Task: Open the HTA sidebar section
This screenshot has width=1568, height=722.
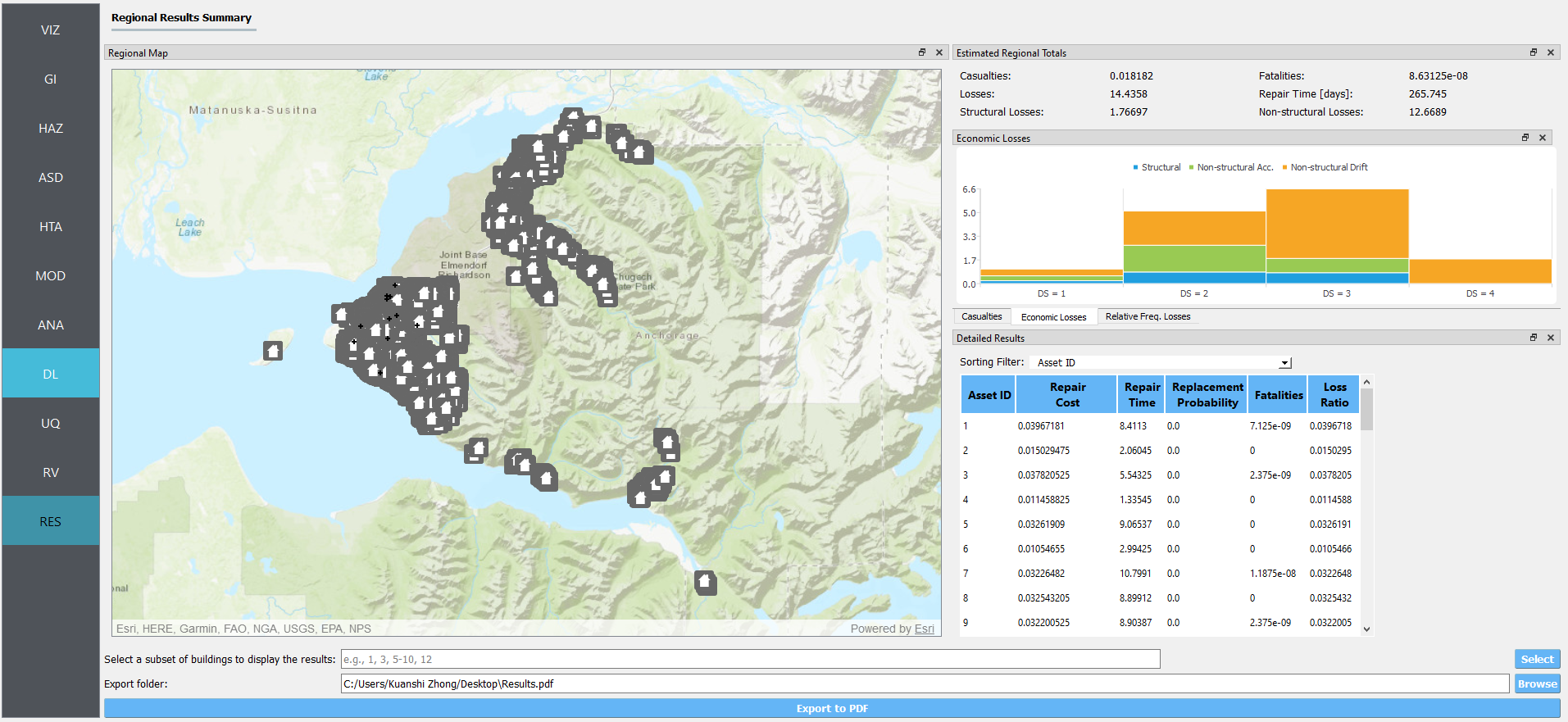Action: 51,226
